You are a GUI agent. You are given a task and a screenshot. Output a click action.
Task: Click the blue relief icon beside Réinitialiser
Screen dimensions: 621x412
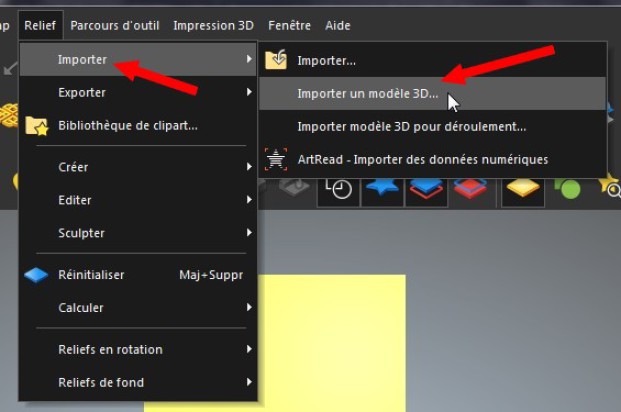point(36,275)
